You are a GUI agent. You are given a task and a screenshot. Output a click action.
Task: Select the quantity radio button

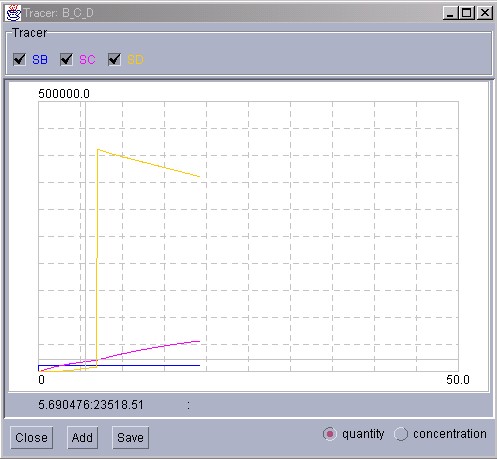tap(330, 434)
